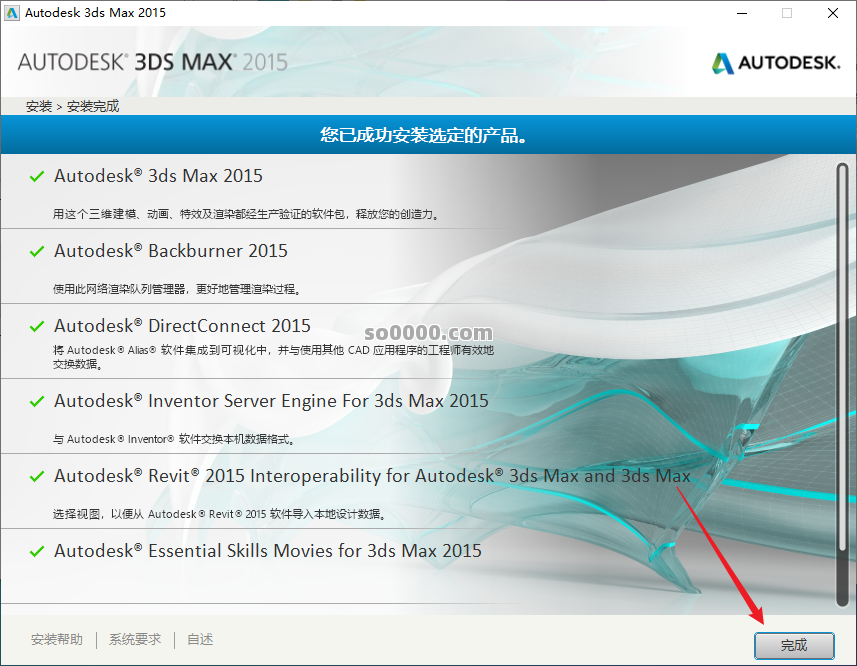The width and height of the screenshot is (857, 666).
Task: Click checkmark beside Essential Skills Movies
Action: [x=37, y=552]
